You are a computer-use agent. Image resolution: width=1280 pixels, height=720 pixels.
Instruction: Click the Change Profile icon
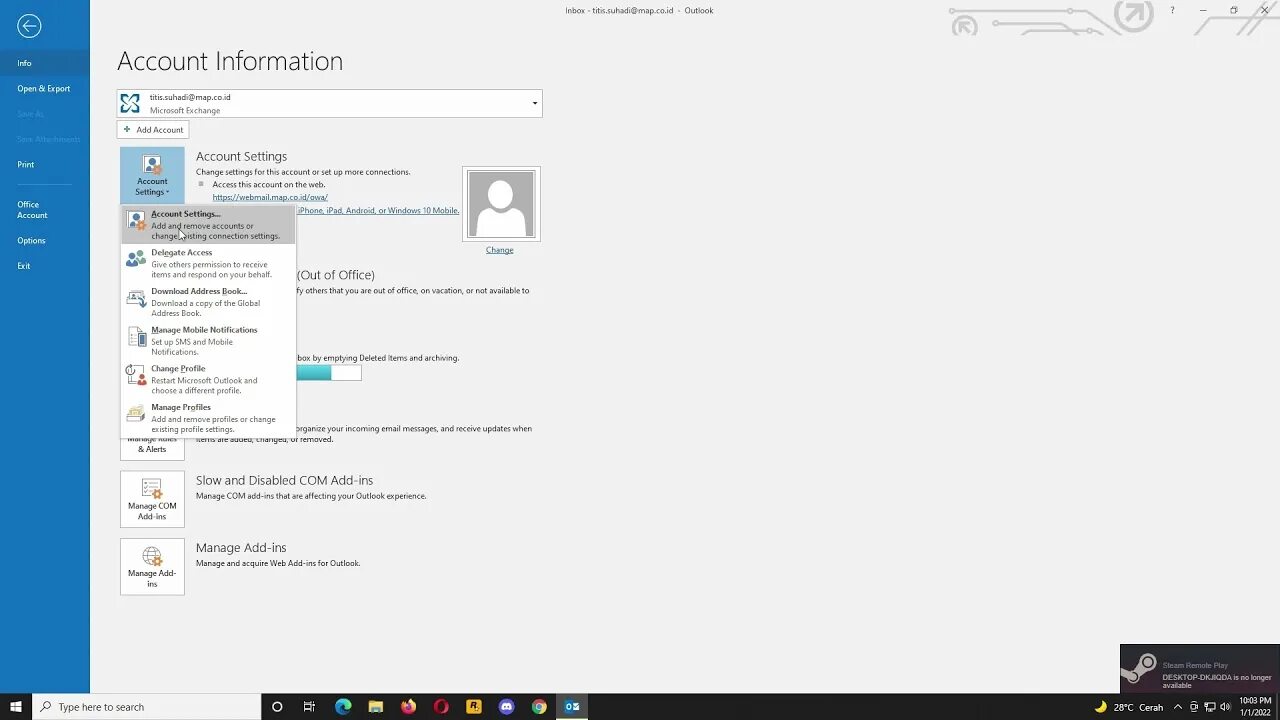pyautogui.click(x=136, y=375)
